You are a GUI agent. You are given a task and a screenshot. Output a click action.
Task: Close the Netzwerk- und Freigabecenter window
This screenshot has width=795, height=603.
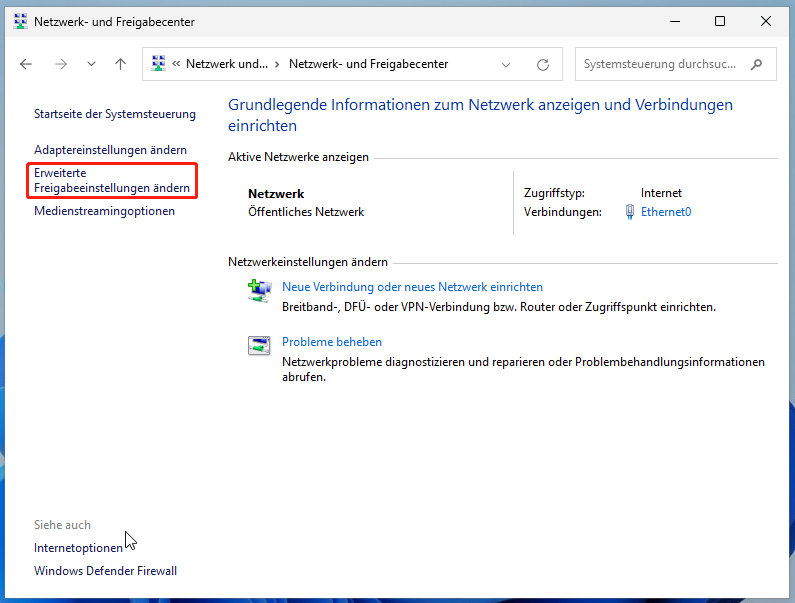[766, 21]
